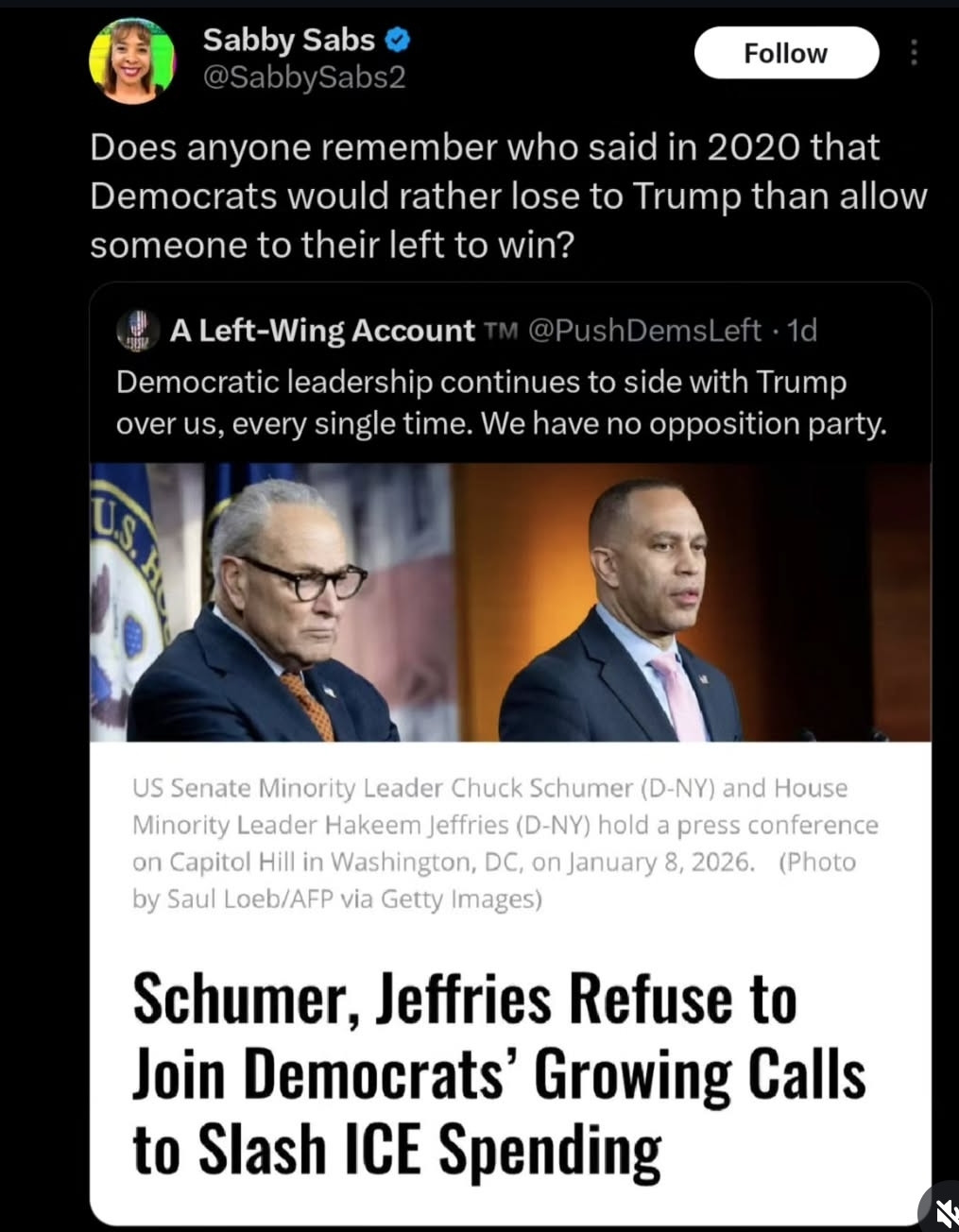
Task: Open the quoted tweet's 1d timestamp
Action: coord(801,330)
